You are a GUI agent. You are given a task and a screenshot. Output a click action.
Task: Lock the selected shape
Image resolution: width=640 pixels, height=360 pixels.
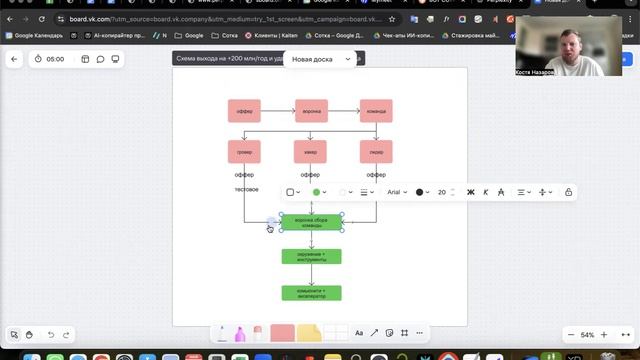click(568, 192)
